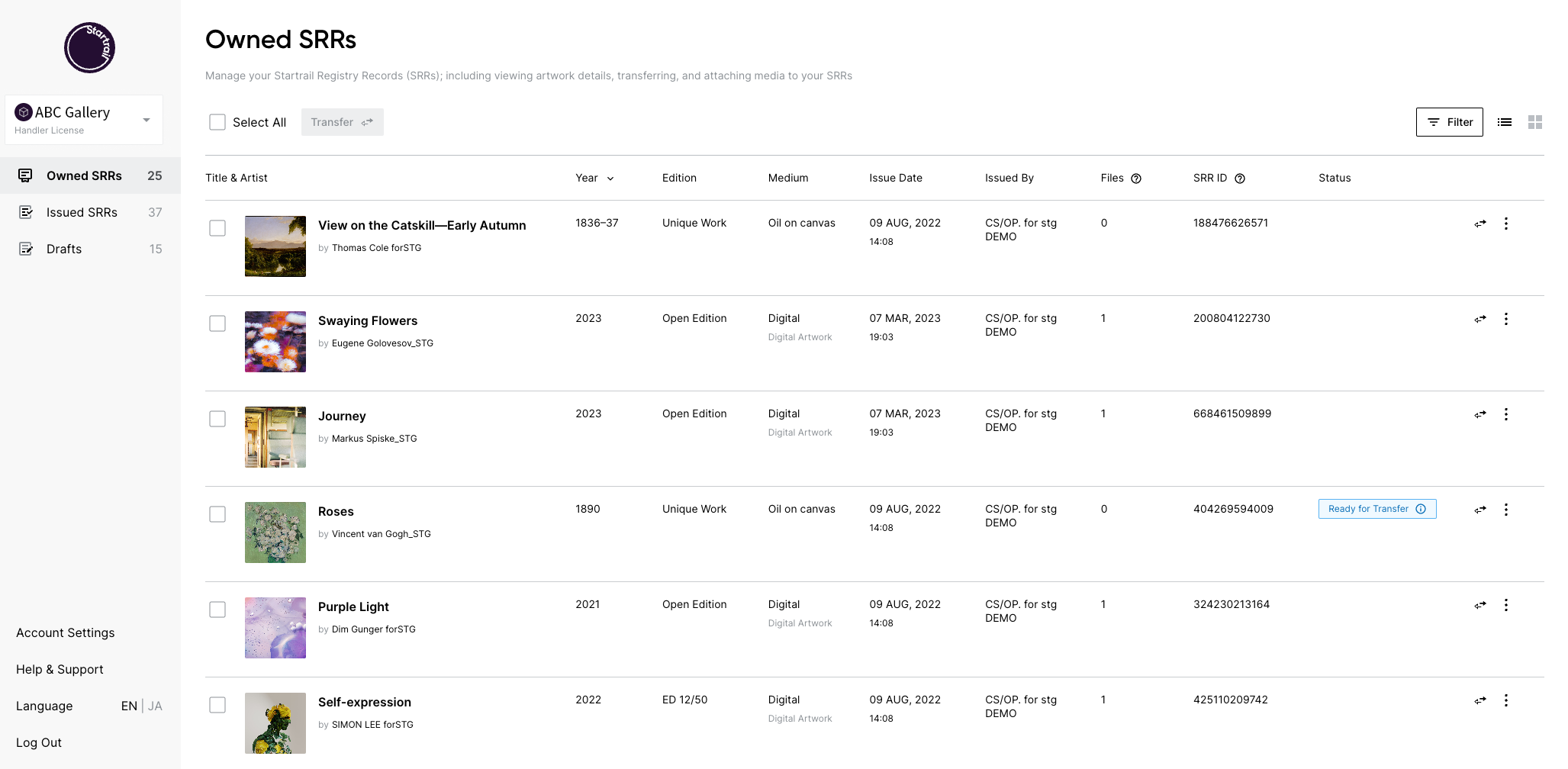Image resolution: width=1568 pixels, height=769 pixels.
Task: Click transfer icon for Self-expression
Action: point(1480,700)
